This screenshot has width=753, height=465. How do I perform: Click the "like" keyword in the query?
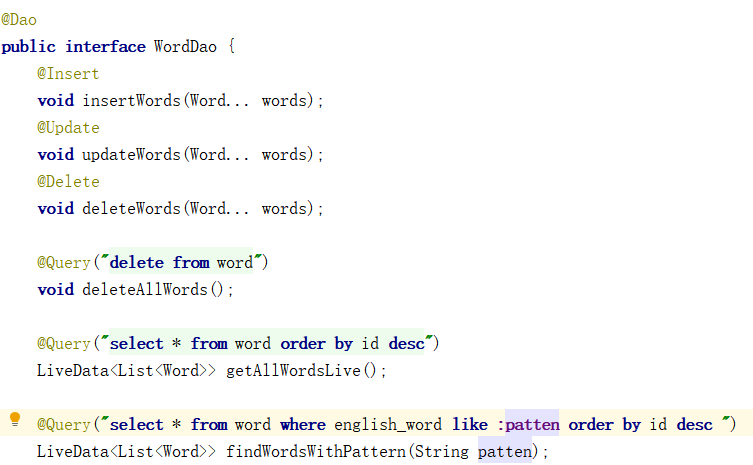(x=470, y=425)
